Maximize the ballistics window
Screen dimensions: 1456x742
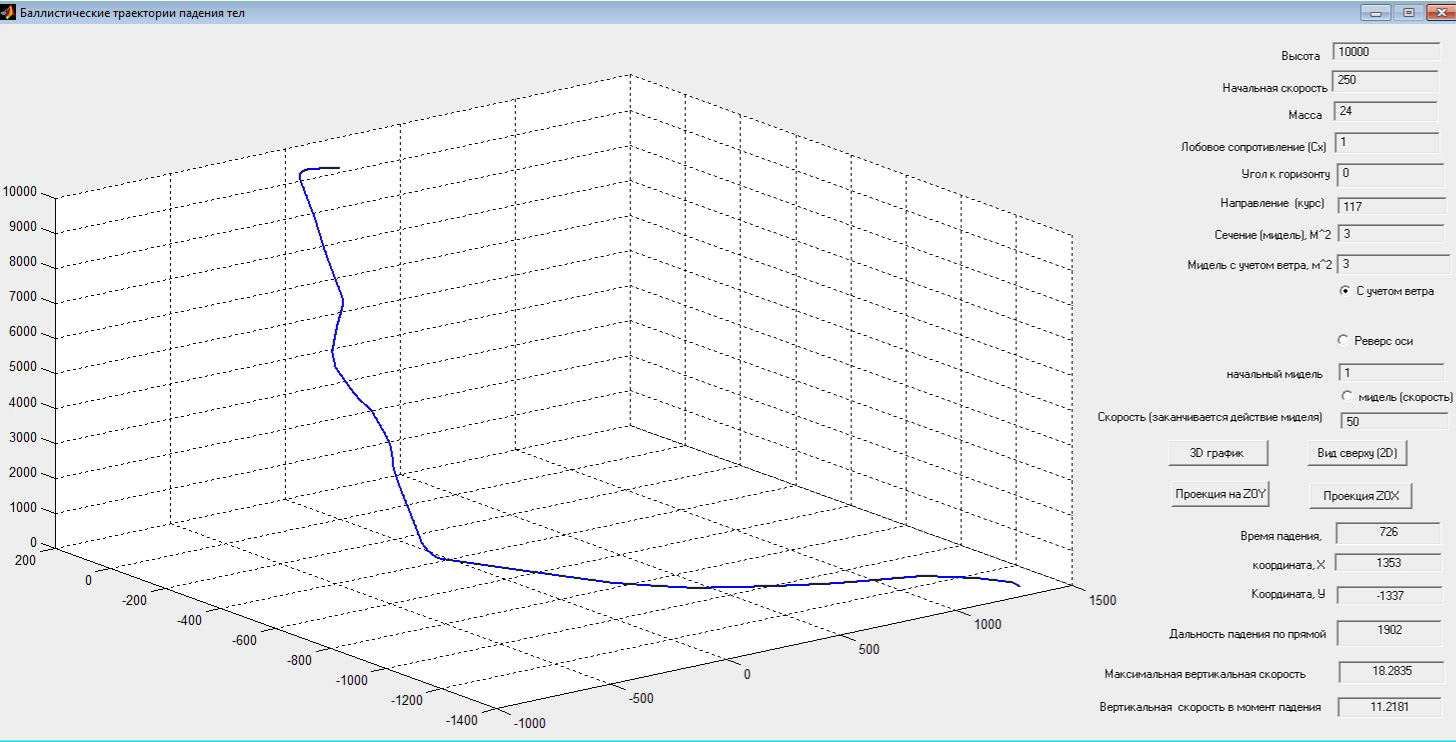[x=1409, y=13]
